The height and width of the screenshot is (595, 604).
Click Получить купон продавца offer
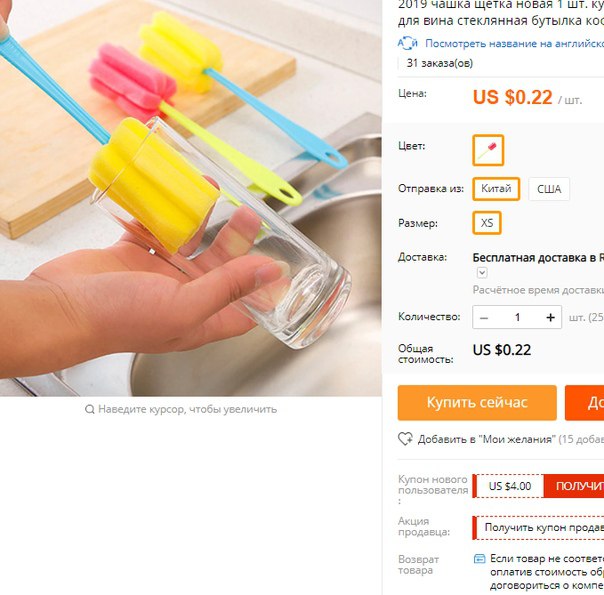(544, 527)
